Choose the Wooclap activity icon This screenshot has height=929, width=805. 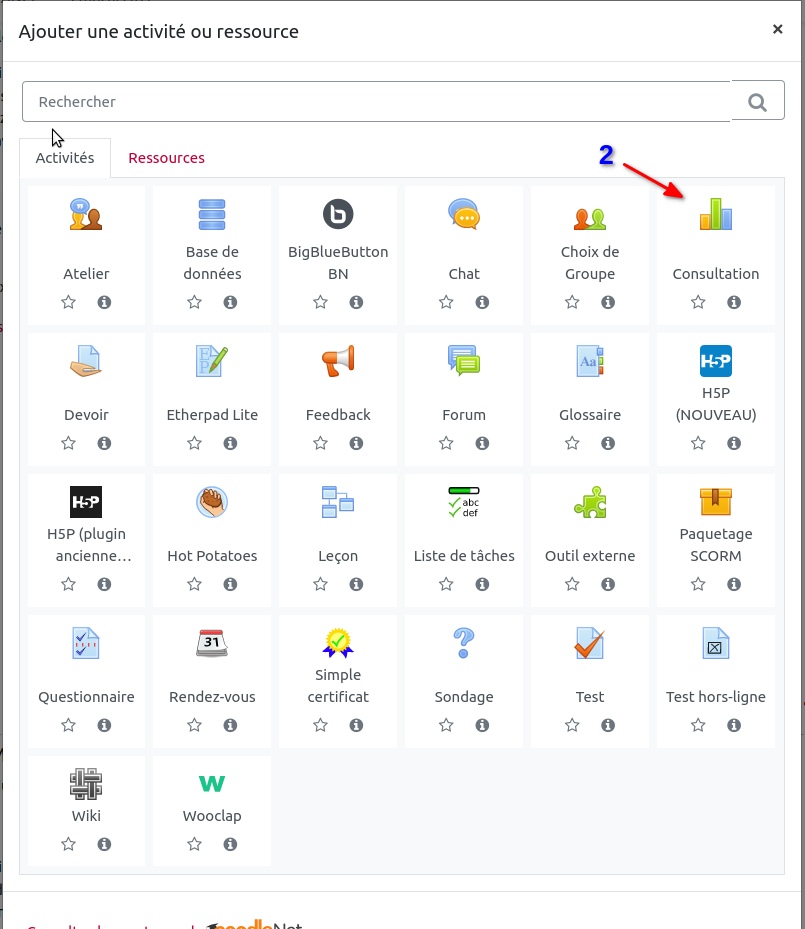(x=212, y=783)
